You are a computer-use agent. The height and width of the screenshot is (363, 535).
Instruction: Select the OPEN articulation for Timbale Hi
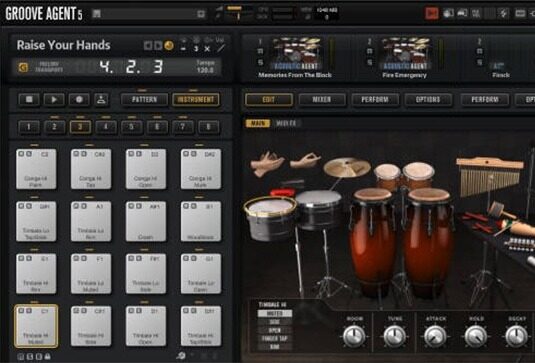tap(275, 330)
